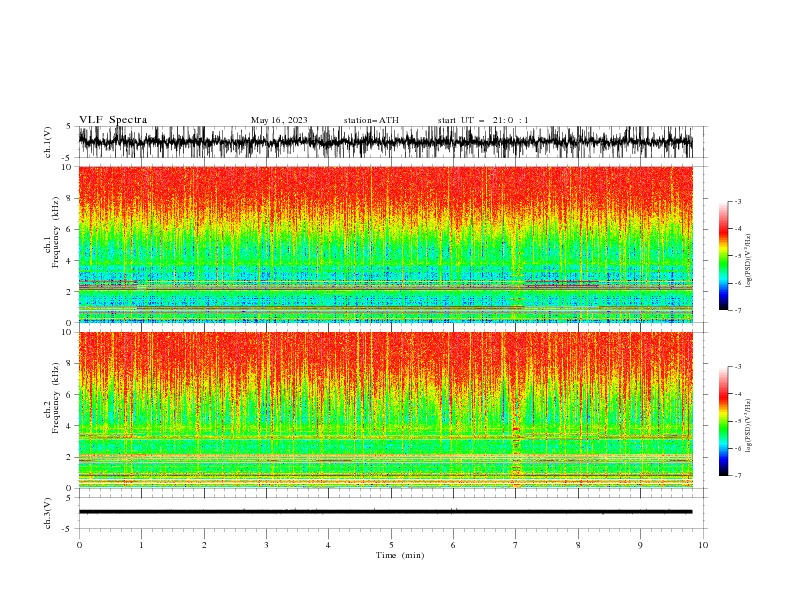Click the "station=ATH" header label
Screen dimensions: 792x612
coord(371,120)
